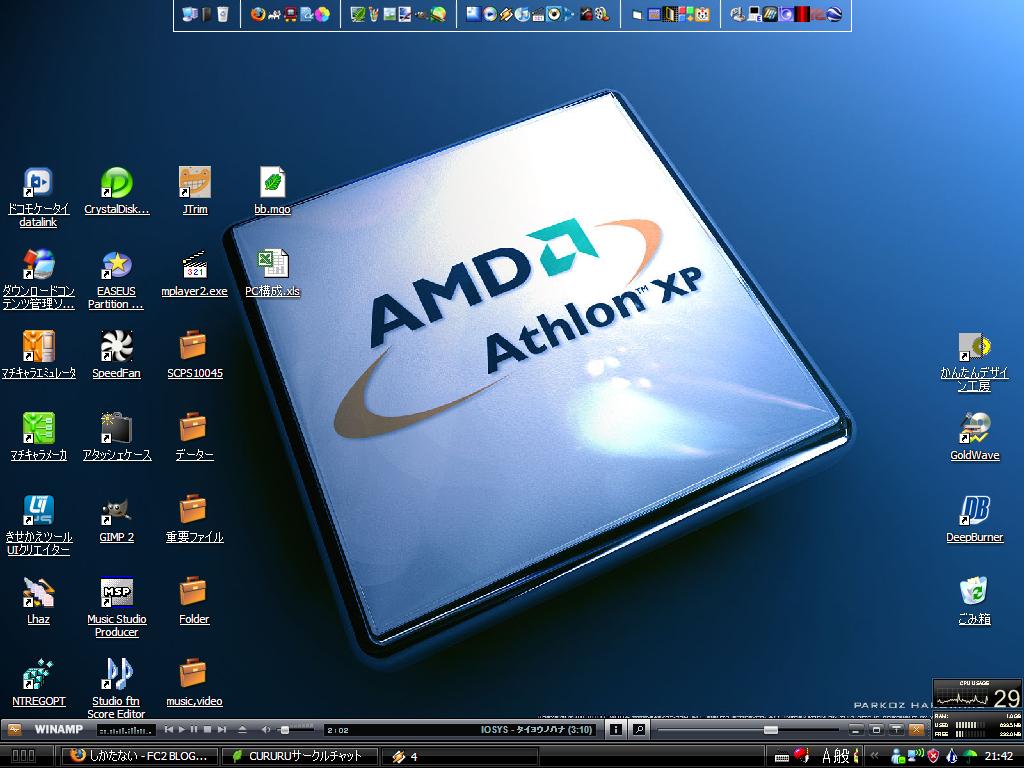Launch Music Studio Producer shortcut
1024x768 pixels.
(x=116, y=607)
